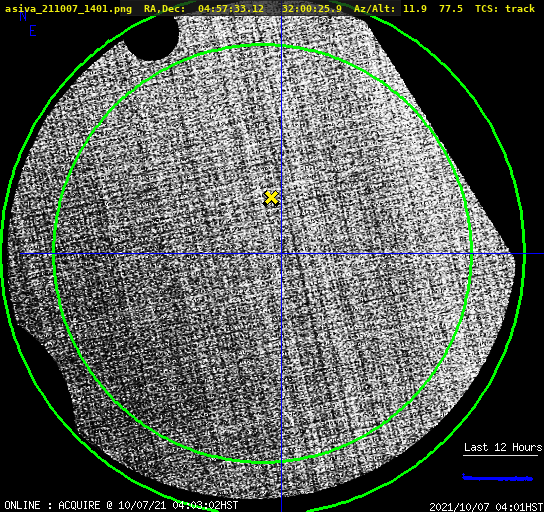Screen dimensions: 544x512
Task: Click the RA value 04:57:33.12
Action: (x=231, y=8)
